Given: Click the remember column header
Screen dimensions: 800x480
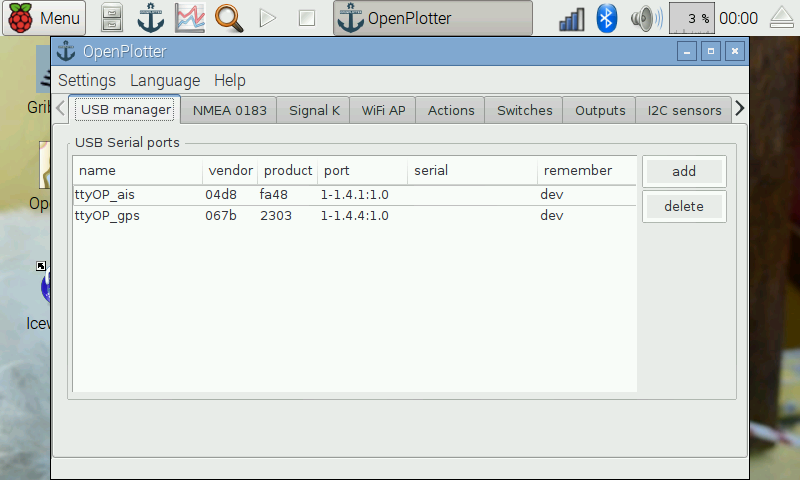Looking at the screenshot, I should coord(587,170).
